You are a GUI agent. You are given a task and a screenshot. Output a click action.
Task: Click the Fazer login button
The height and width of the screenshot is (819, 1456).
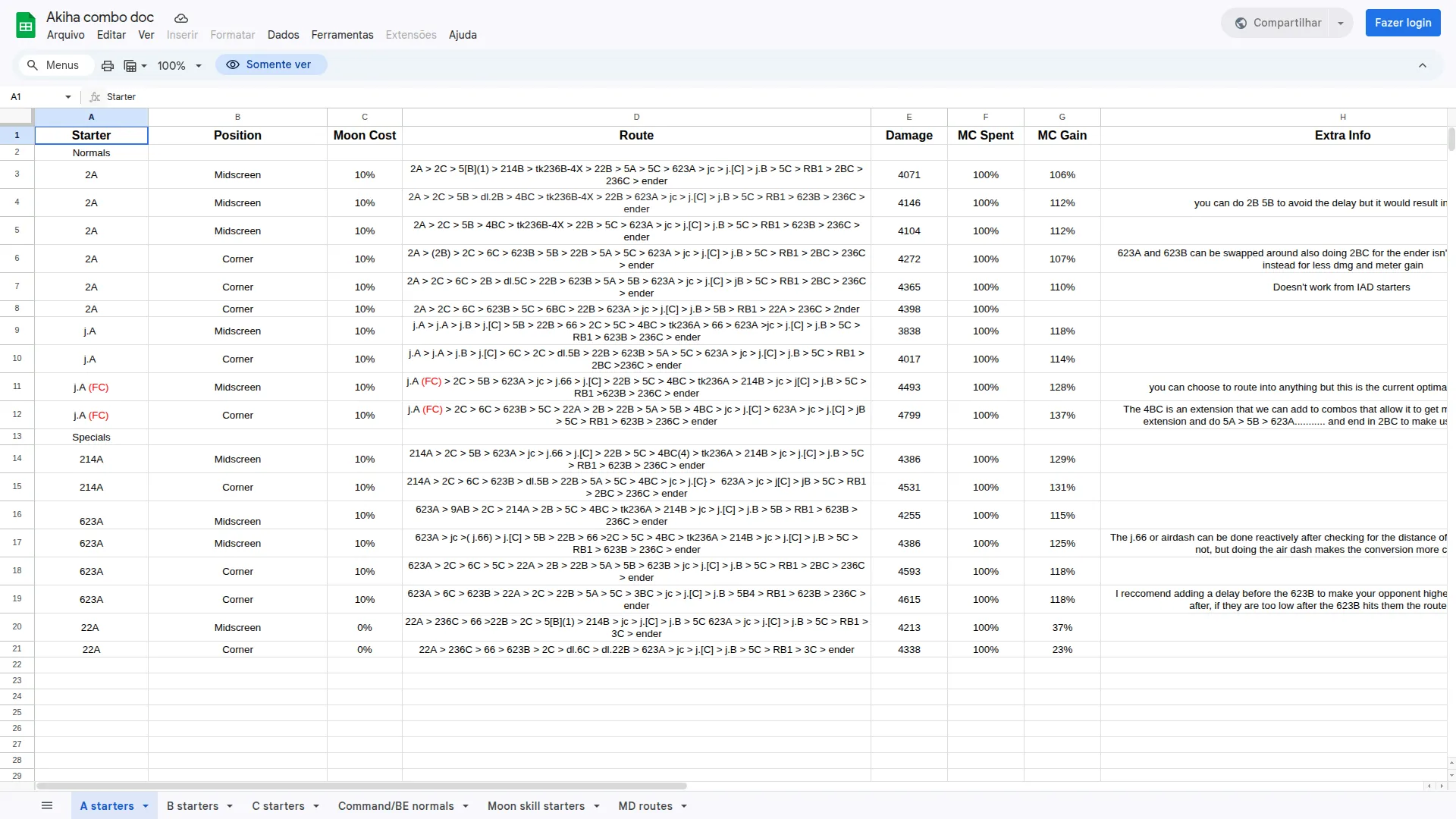coord(1402,23)
